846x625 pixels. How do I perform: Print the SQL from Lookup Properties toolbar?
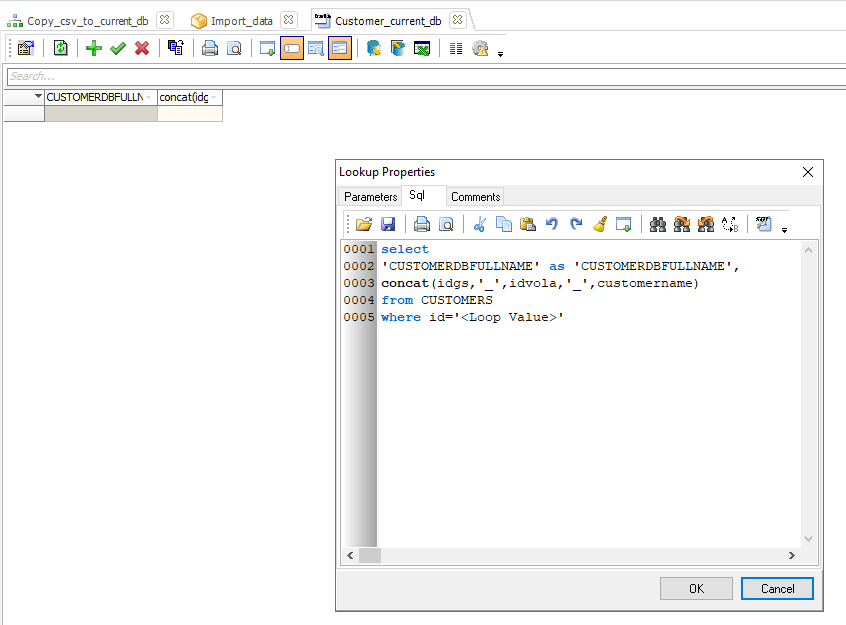coord(422,224)
